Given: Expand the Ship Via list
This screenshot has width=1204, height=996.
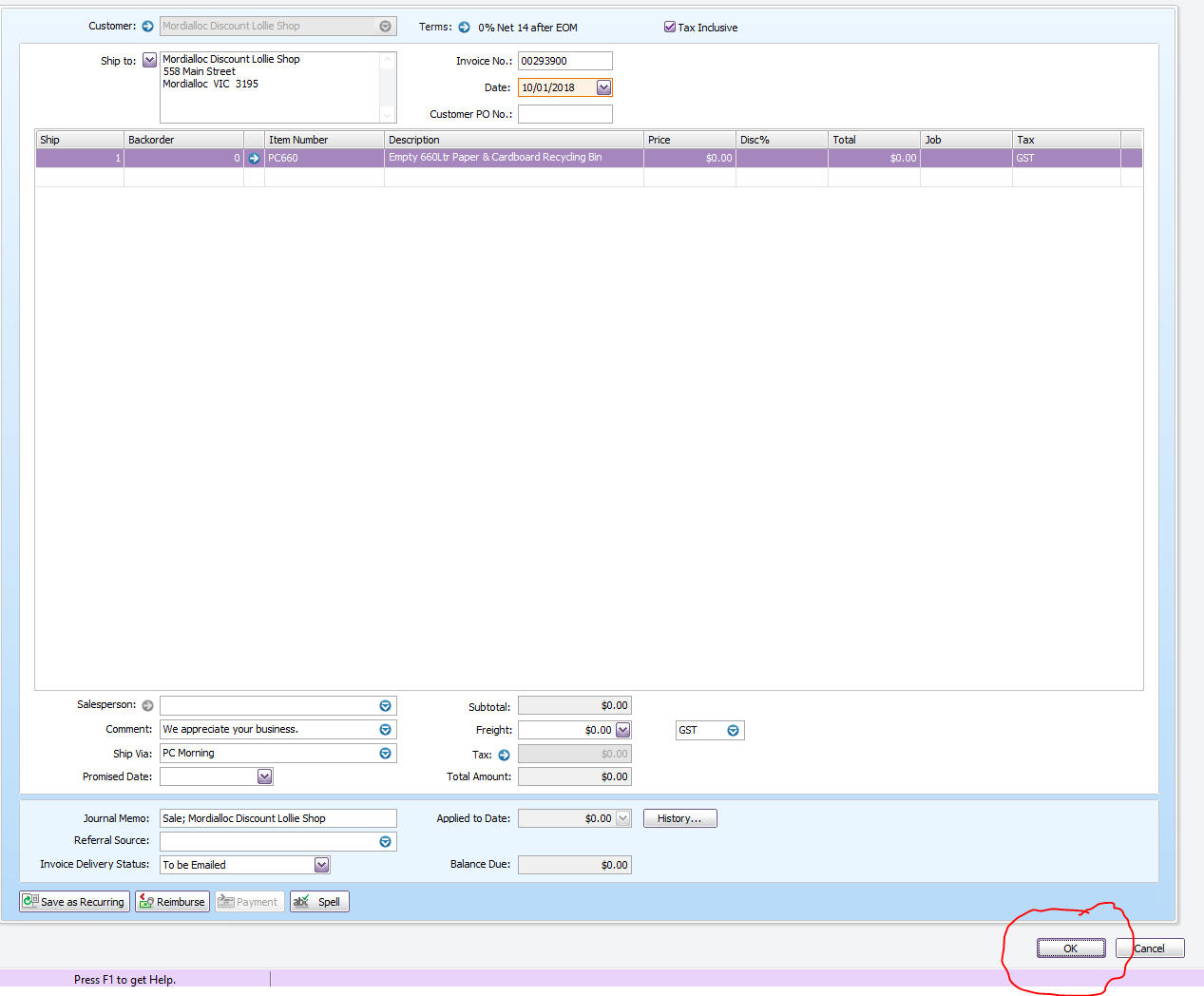Looking at the screenshot, I should click(385, 754).
